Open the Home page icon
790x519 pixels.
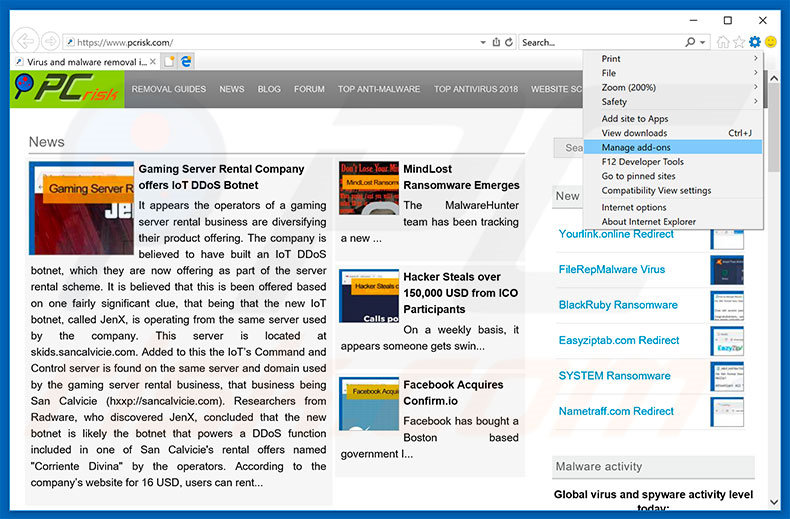coord(723,42)
